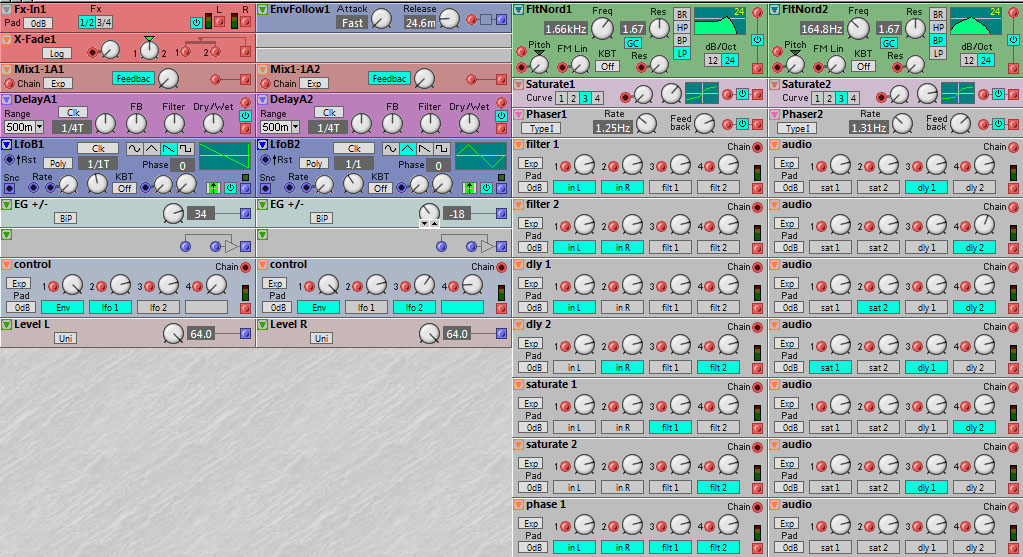Click the Uni button in Level L
The height and width of the screenshot is (557, 1023).
point(65,338)
